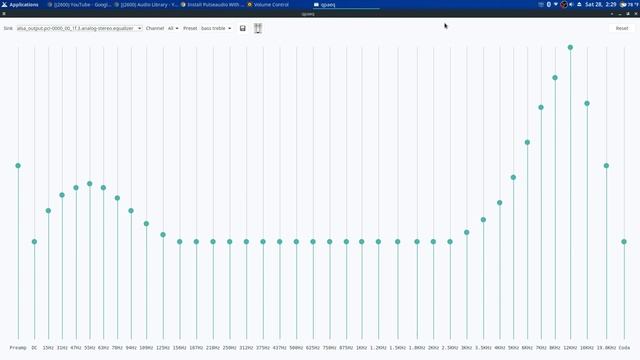Click the DC band slider handle
Screen dimensions: 640x360
coord(34,242)
